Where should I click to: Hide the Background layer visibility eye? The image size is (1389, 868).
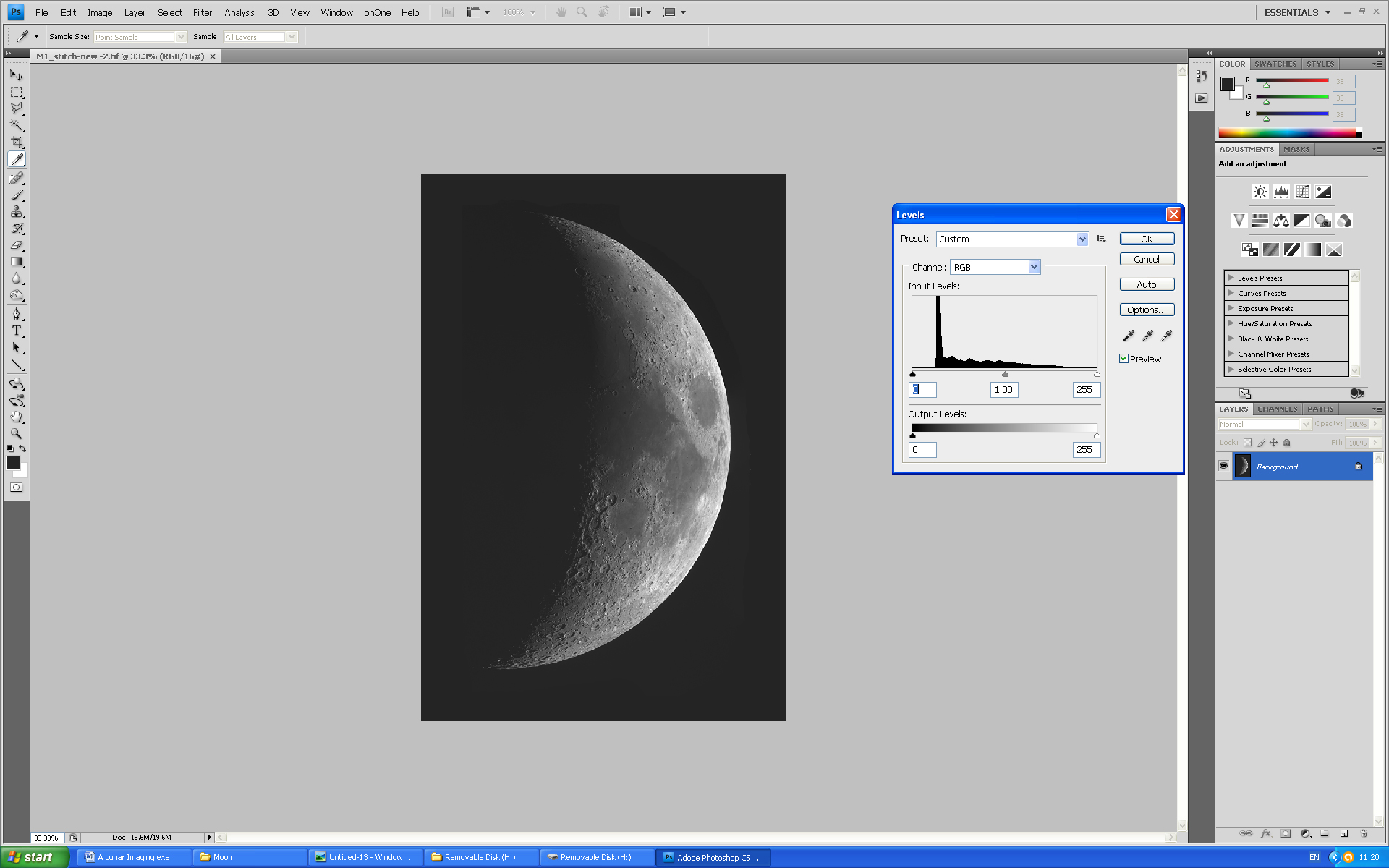[x=1223, y=466]
